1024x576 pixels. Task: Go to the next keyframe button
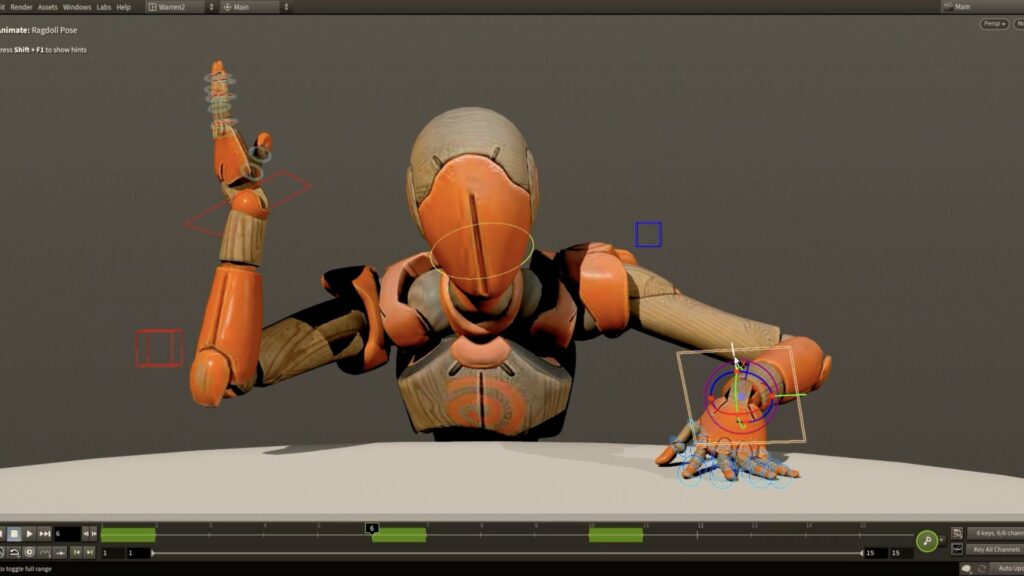90,552
